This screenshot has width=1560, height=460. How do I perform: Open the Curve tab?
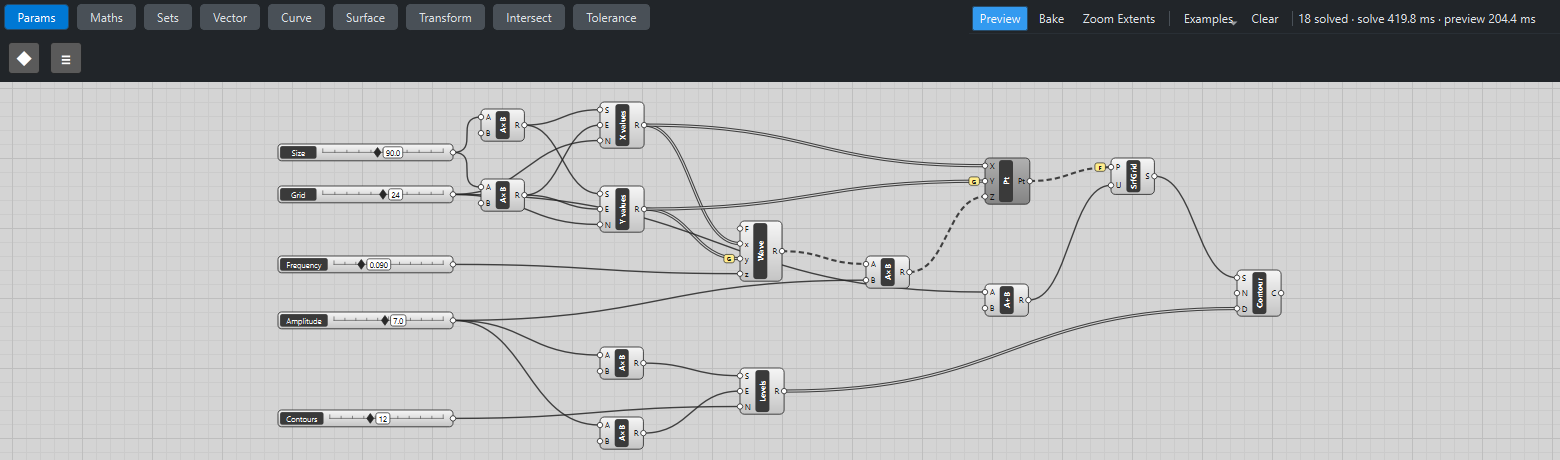tap(296, 17)
